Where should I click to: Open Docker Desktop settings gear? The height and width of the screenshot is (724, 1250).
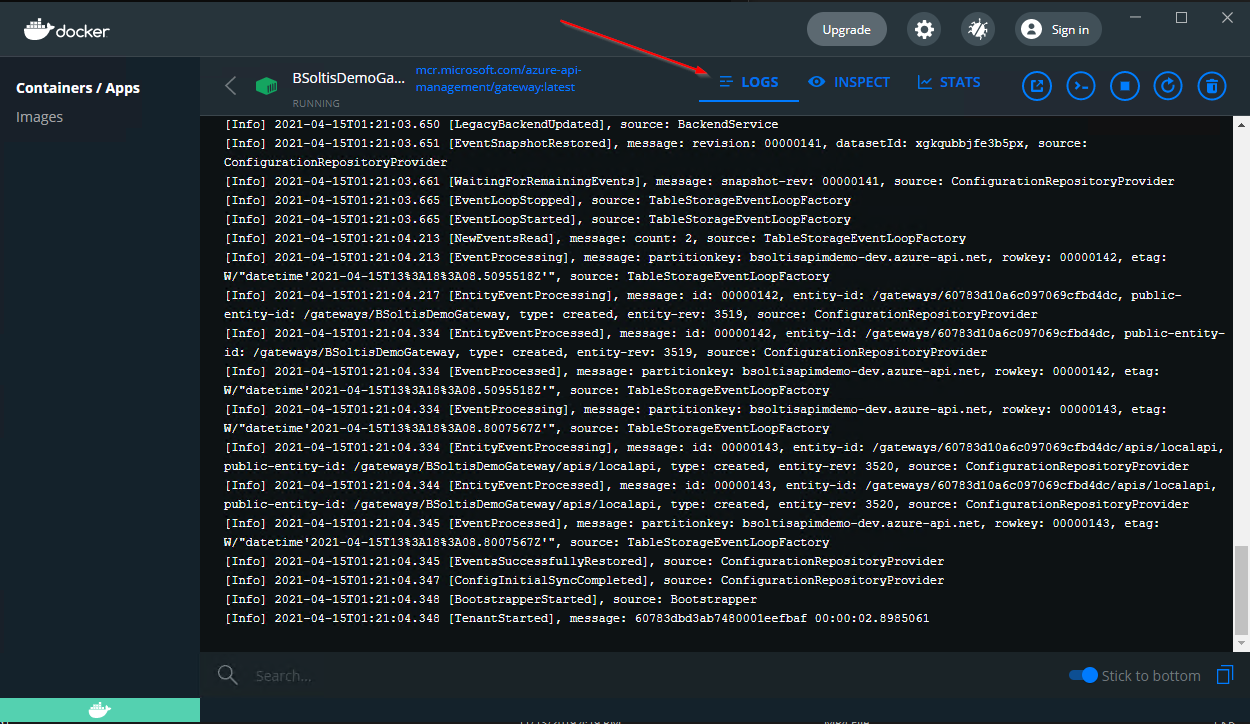click(x=923, y=28)
